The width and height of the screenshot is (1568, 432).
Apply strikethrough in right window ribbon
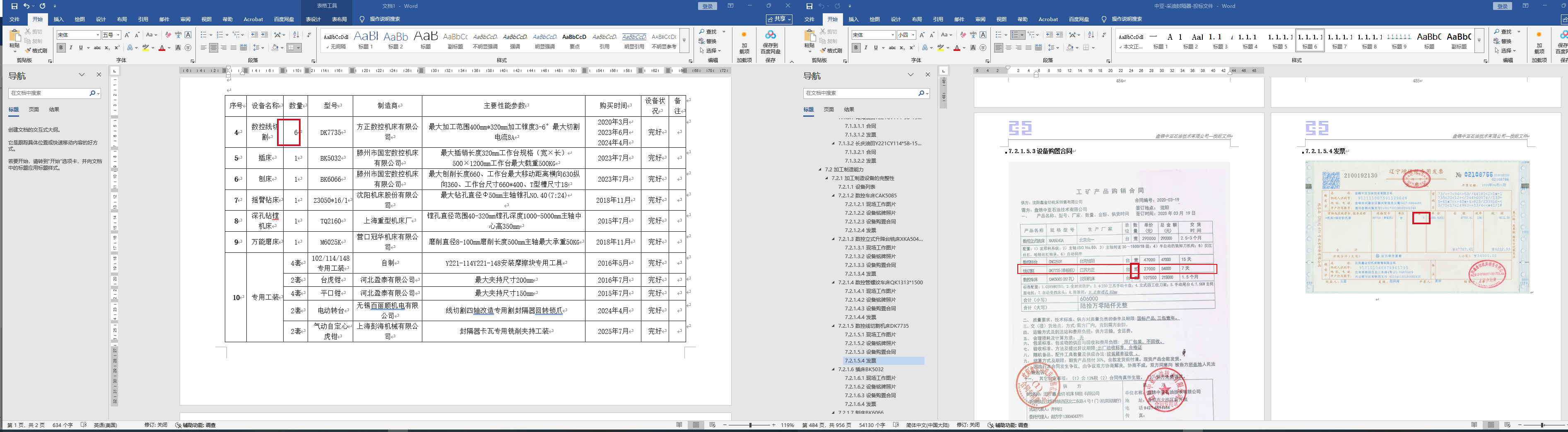892,48
